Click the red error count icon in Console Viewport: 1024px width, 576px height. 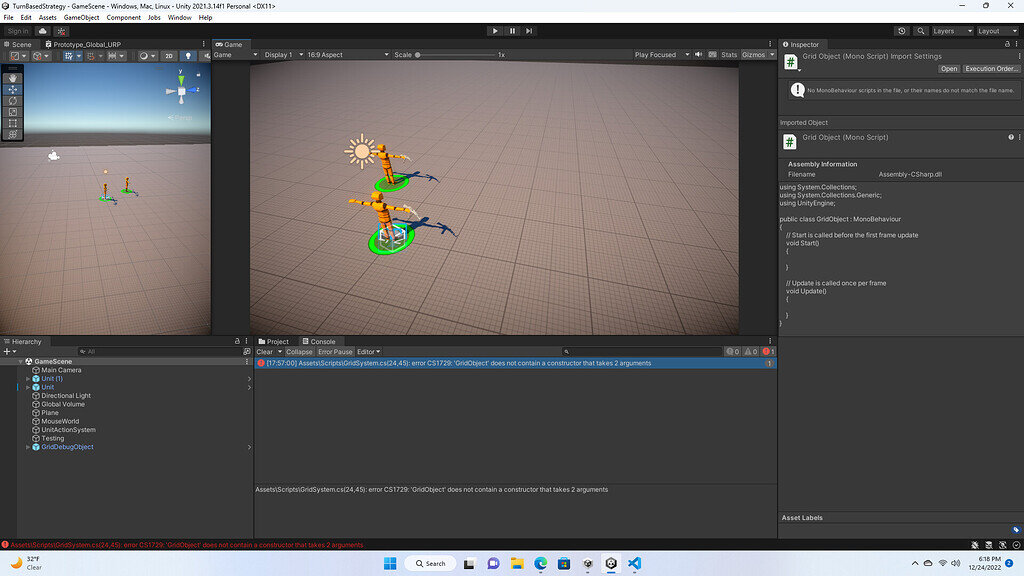pyautogui.click(x=767, y=351)
